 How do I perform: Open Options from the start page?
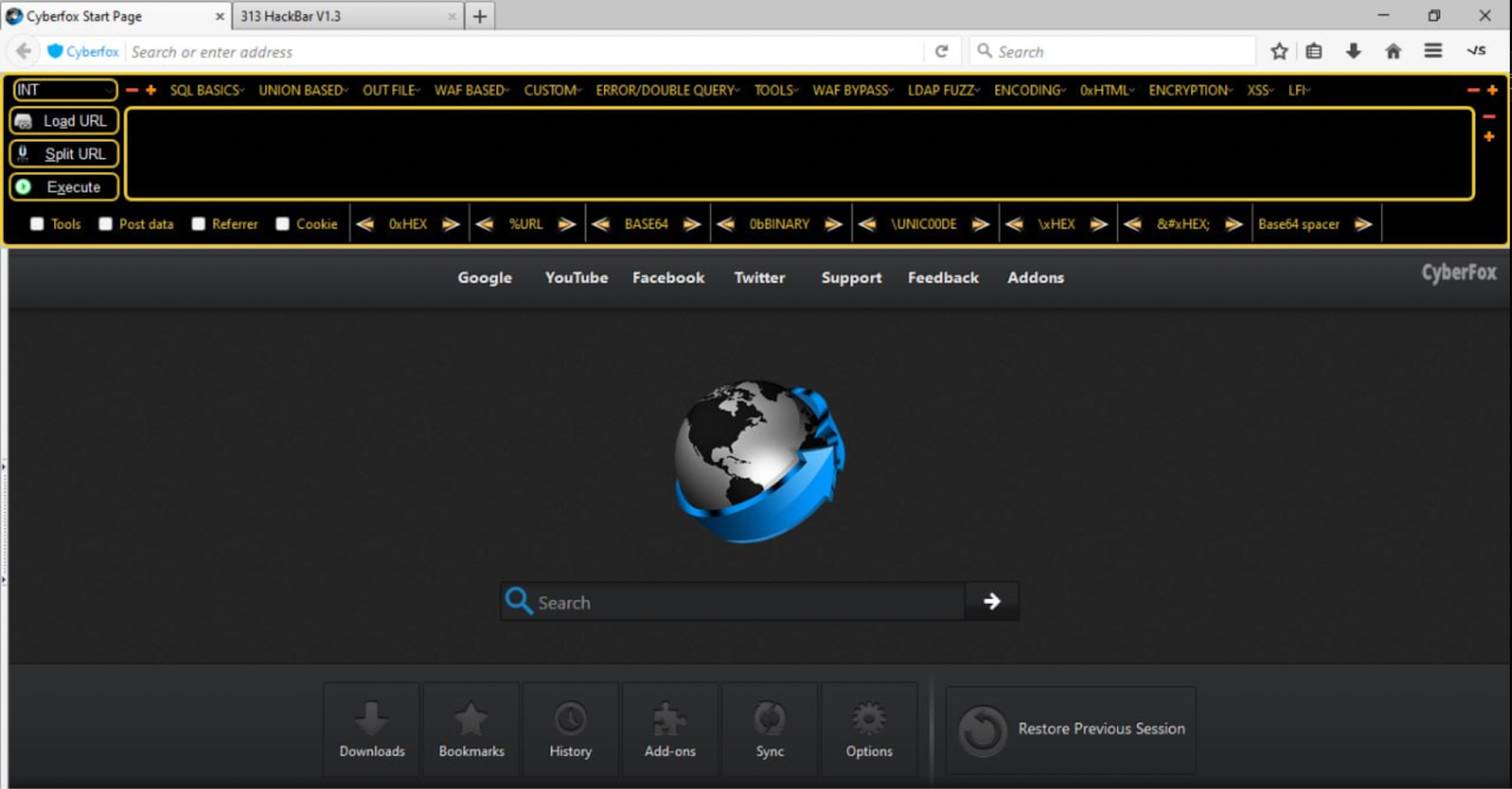pos(869,729)
